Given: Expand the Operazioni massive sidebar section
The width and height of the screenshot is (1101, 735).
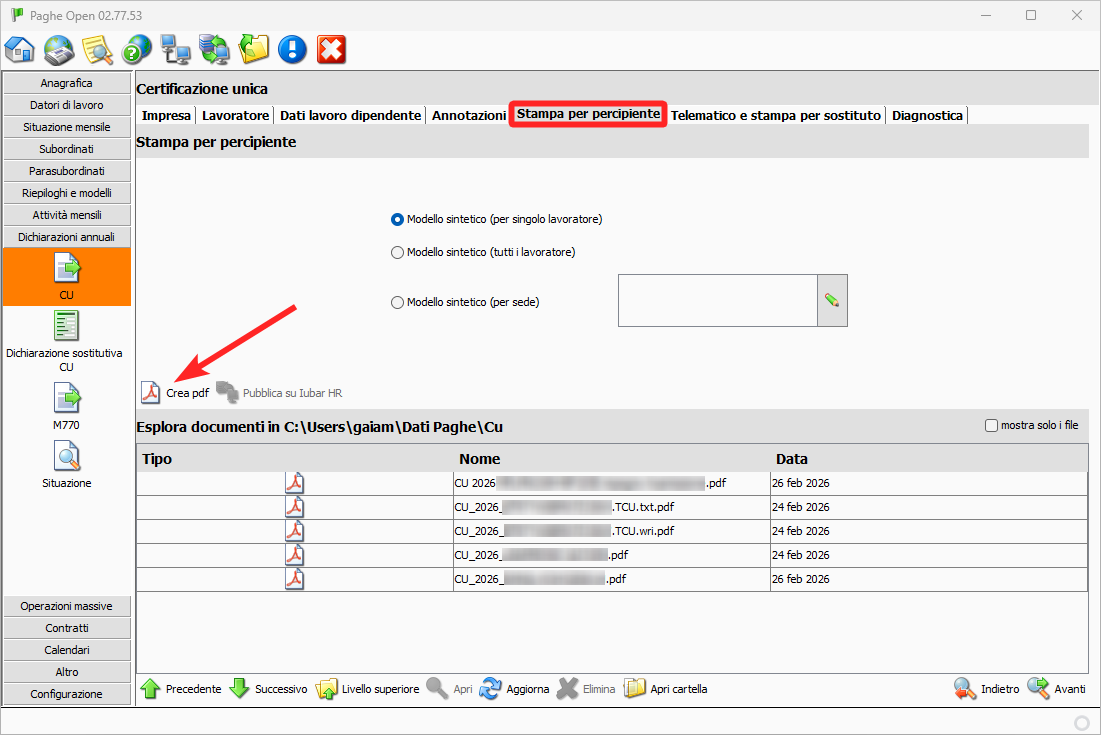Looking at the screenshot, I should point(67,606).
